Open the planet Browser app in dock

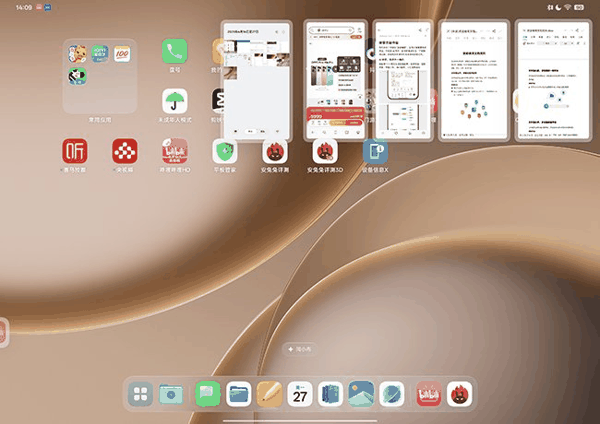(x=391, y=394)
